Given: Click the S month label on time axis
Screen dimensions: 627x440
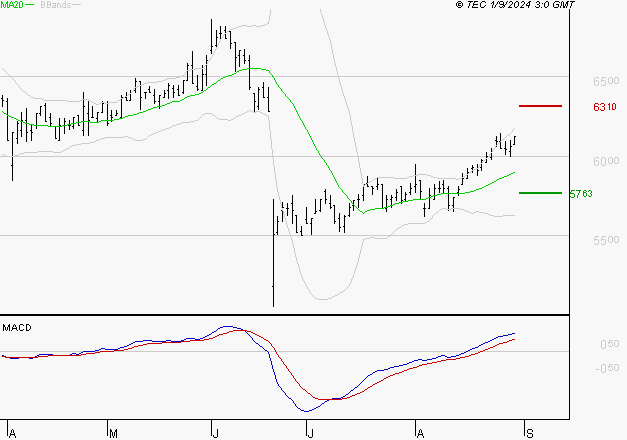Looking at the screenshot, I should point(530,434).
